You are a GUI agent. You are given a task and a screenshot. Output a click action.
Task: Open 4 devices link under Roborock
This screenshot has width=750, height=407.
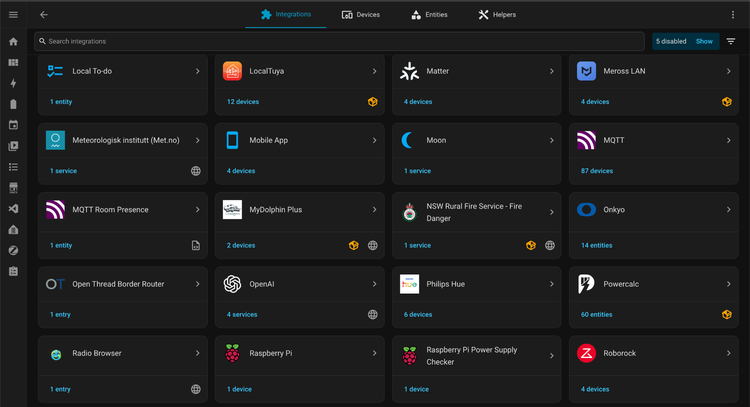[x=595, y=389]
